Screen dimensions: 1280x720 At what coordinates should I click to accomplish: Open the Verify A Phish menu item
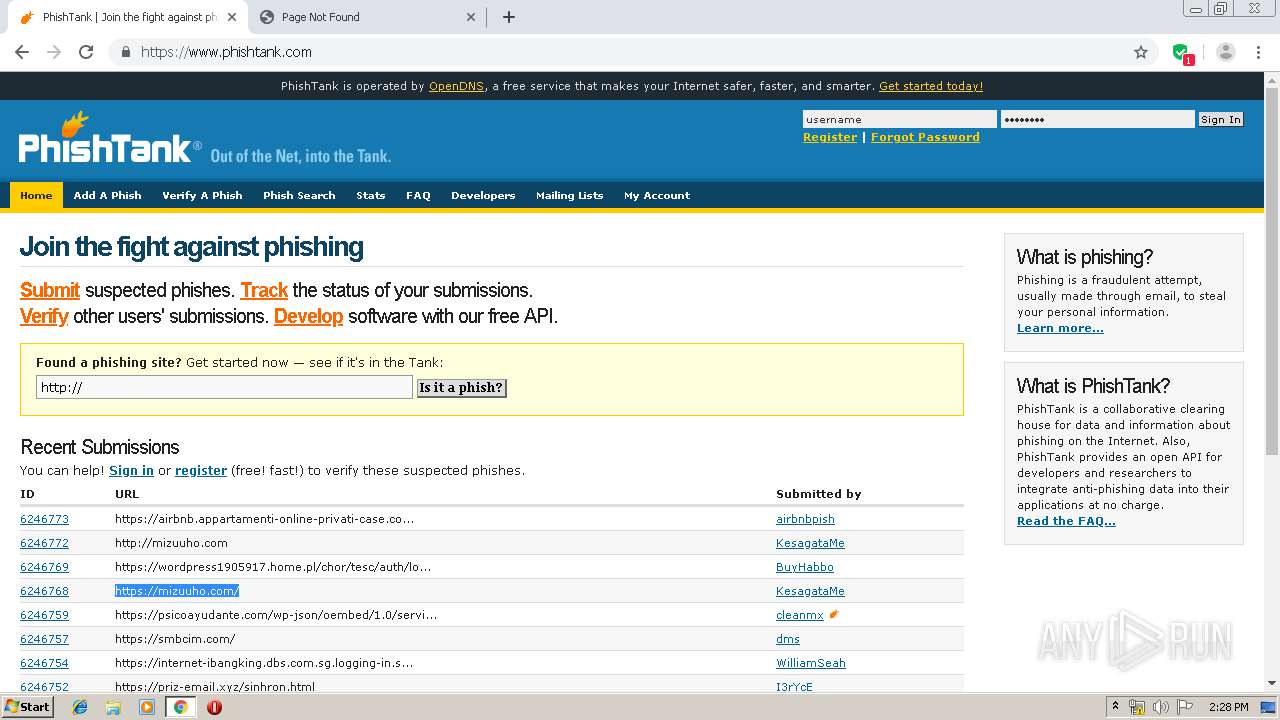[x=202, y=195]
